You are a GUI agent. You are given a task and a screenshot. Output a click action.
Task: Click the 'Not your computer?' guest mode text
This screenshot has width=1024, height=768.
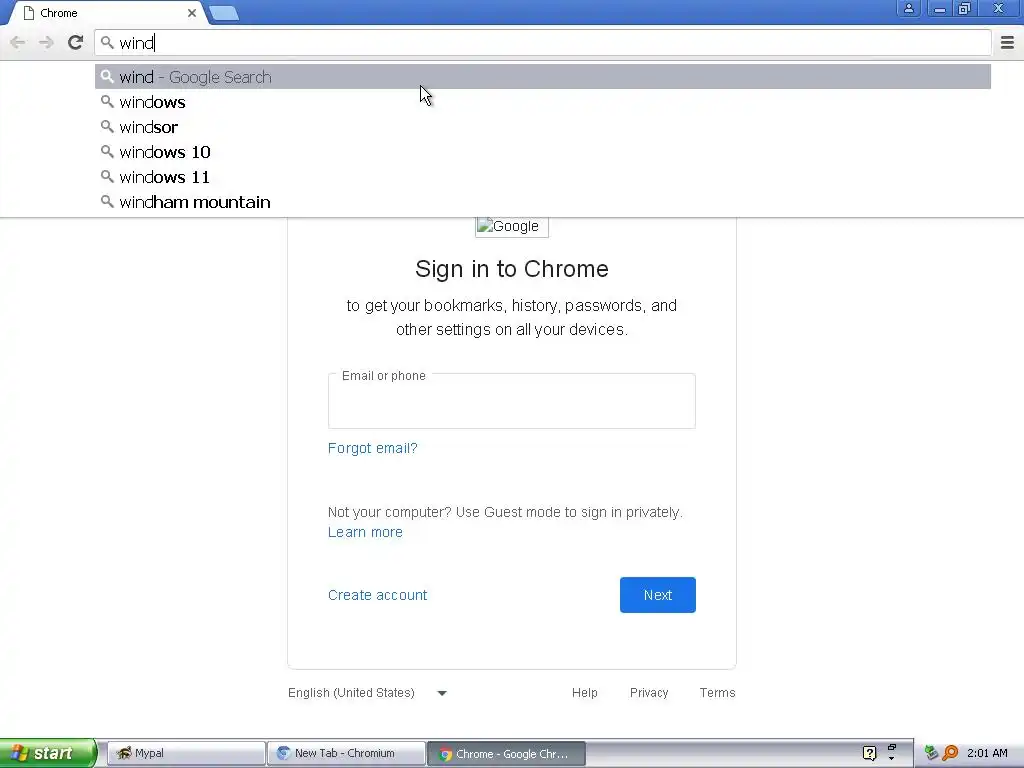505,512
